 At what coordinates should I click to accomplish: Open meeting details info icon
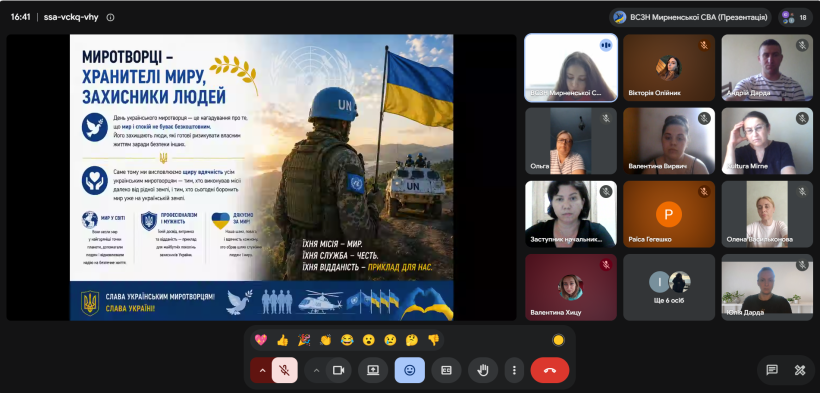click(110, 17)
